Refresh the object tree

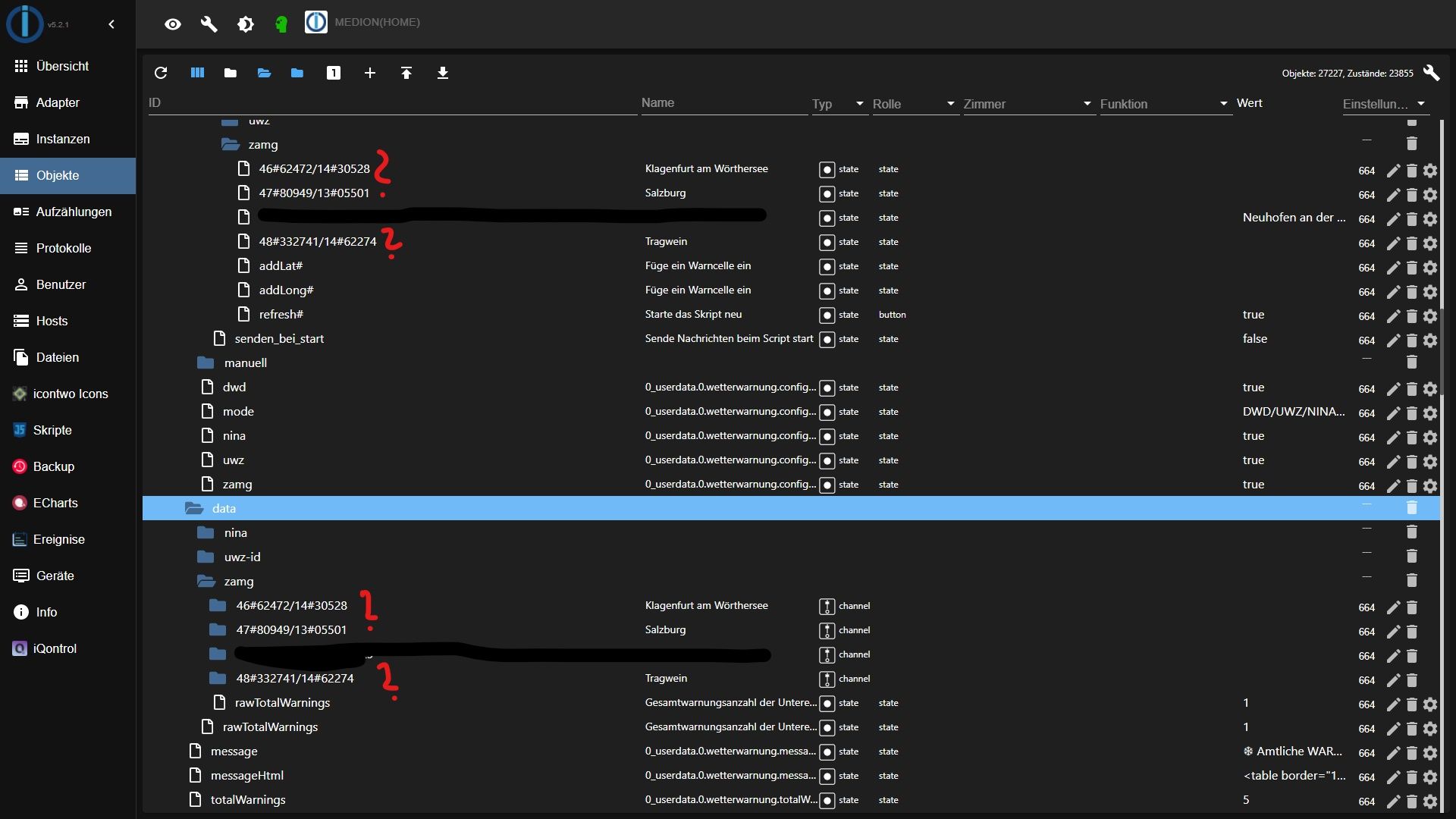point(161,73)
